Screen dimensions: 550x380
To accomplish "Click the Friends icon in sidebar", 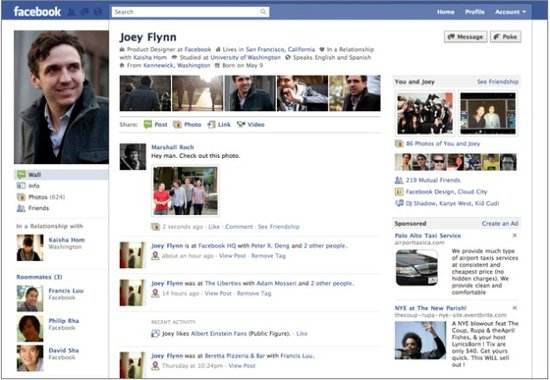I will 21,208.
